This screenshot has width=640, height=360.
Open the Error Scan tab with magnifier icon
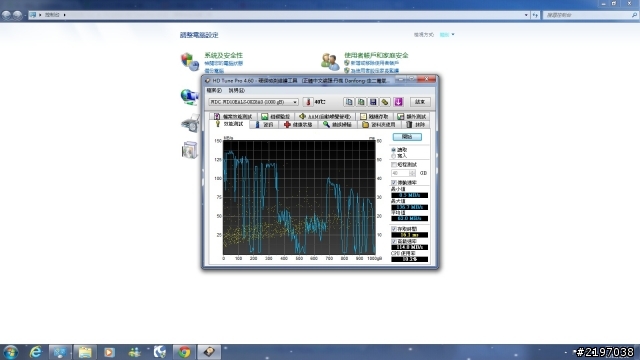coord(337,124)
